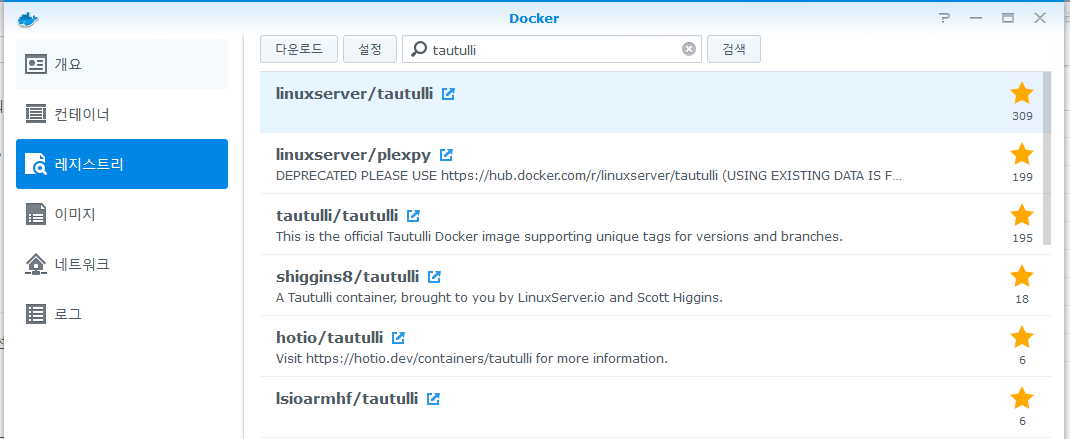The height and width of the screenshot is (439, 1070).
Task: Click the star icon for hotio/tautulli
Action: [x=1022, y=337]
